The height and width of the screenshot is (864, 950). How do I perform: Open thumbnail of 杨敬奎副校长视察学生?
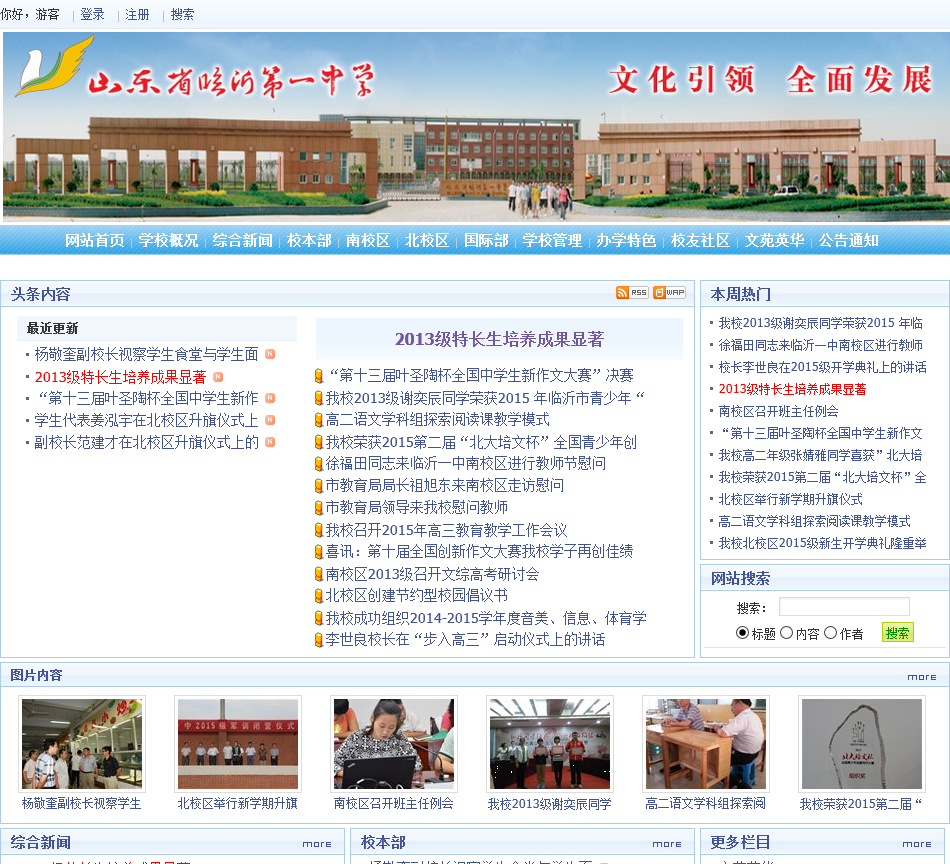(82, 744)
